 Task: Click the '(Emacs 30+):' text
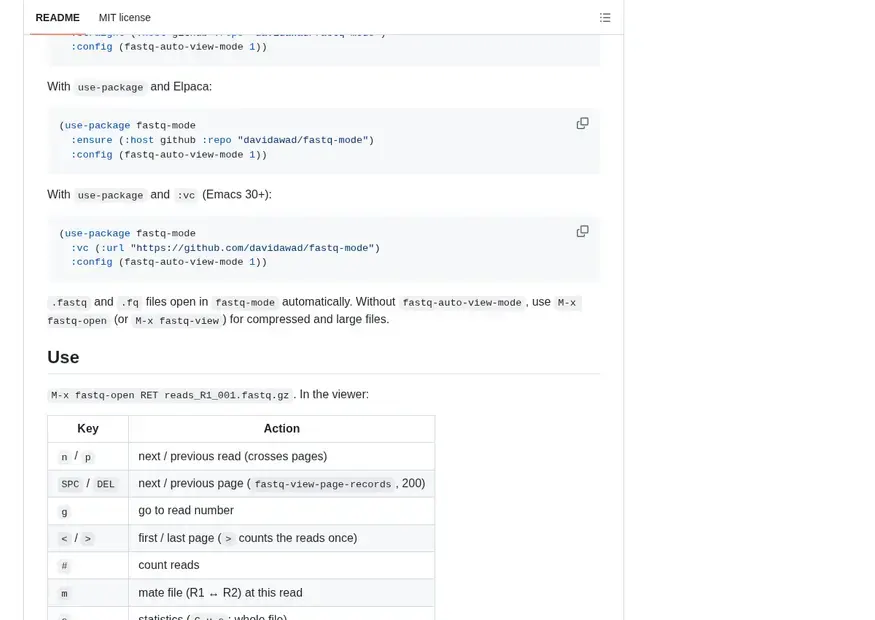237,194
